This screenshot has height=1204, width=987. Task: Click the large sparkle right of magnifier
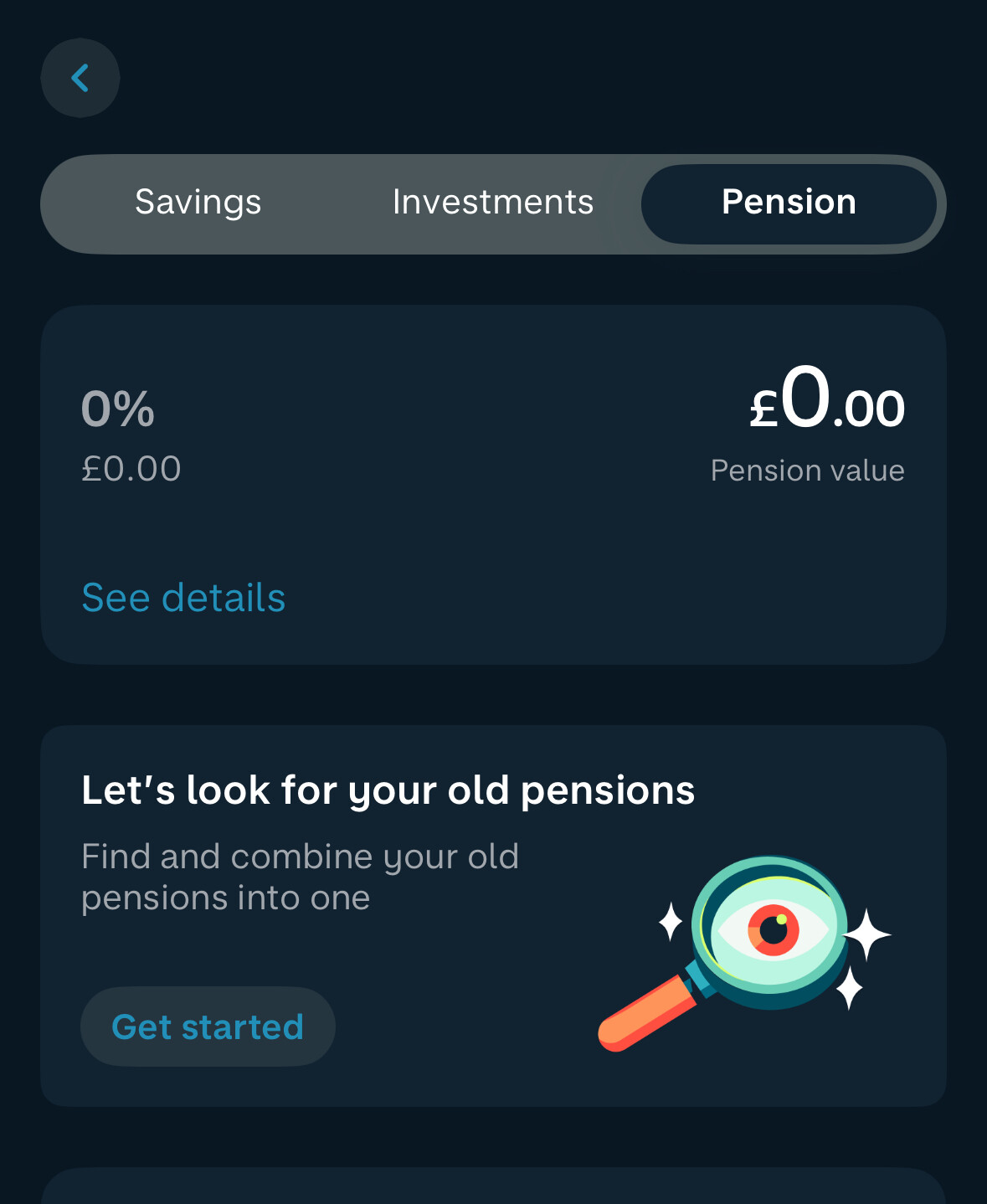pos(867,934)
